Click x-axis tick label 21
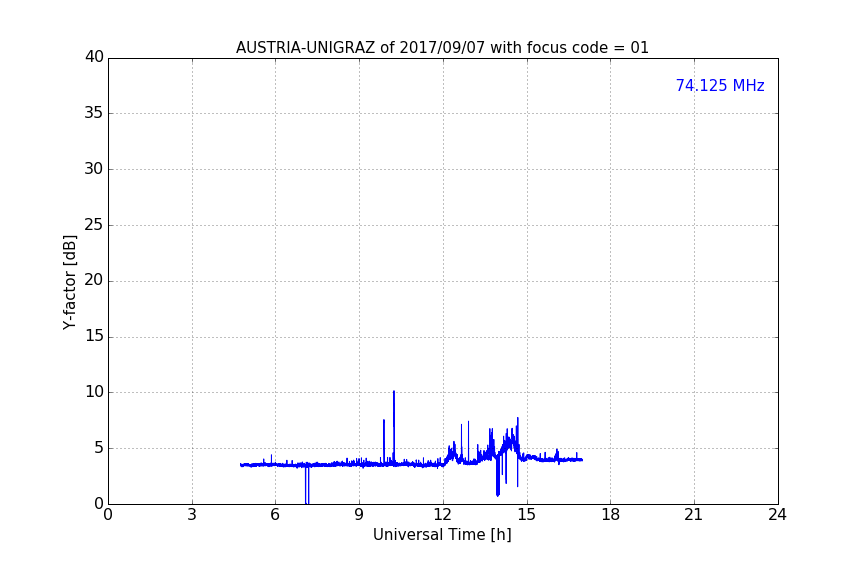 point(694,515)
